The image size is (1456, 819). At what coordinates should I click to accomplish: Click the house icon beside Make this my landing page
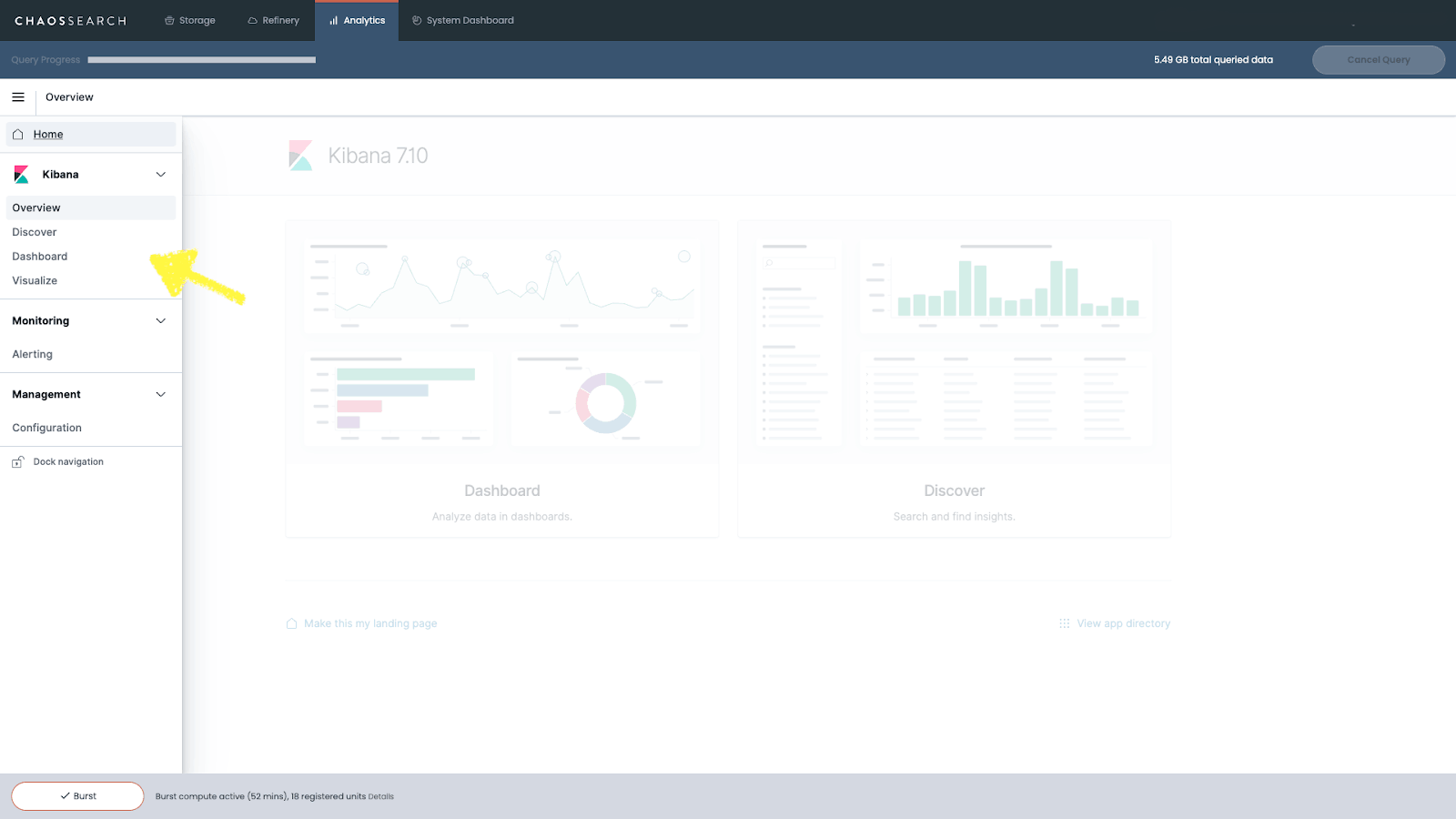click(291, 623)
